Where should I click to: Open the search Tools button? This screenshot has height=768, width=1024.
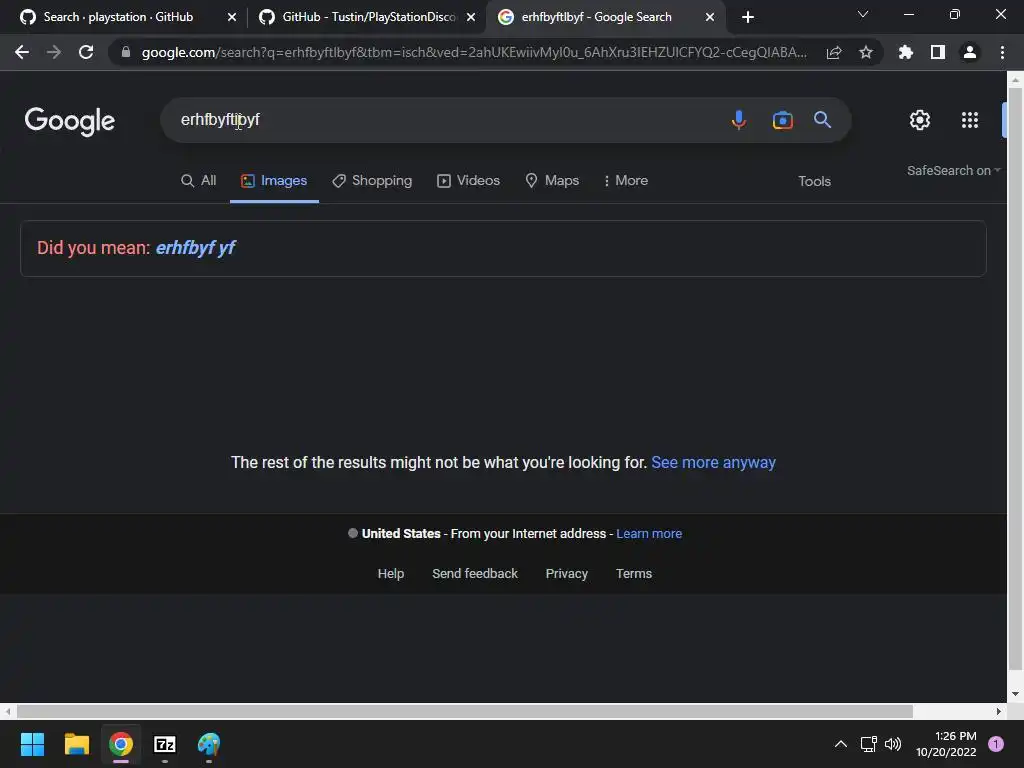(814, 182)
